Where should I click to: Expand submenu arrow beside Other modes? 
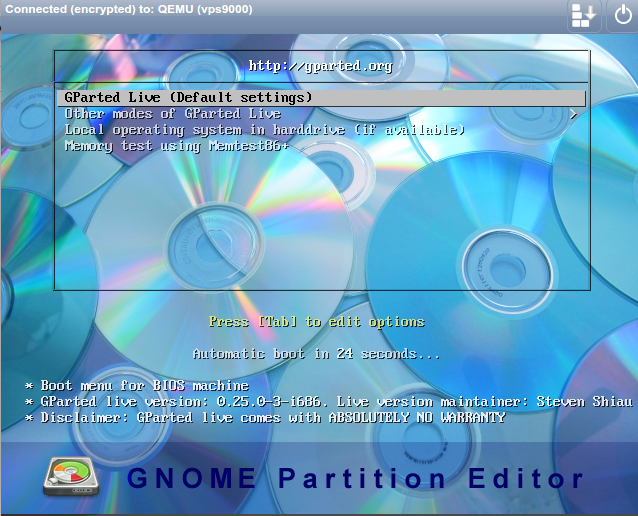[574, 114]
